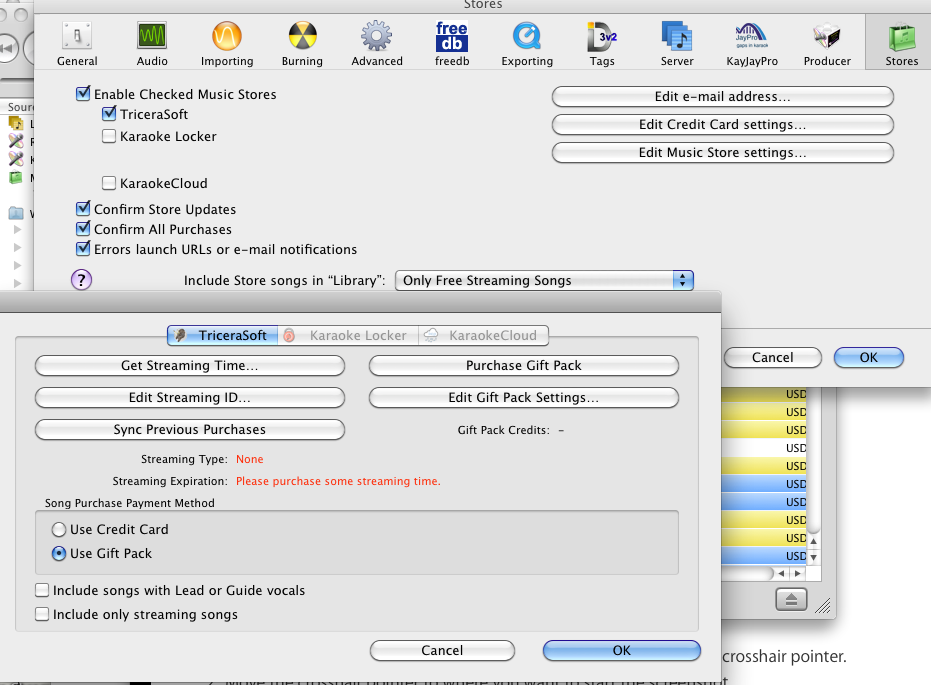Select the Burning preferences icon
The height and width of the screenshot is (685, 931).
click(302, 44)
